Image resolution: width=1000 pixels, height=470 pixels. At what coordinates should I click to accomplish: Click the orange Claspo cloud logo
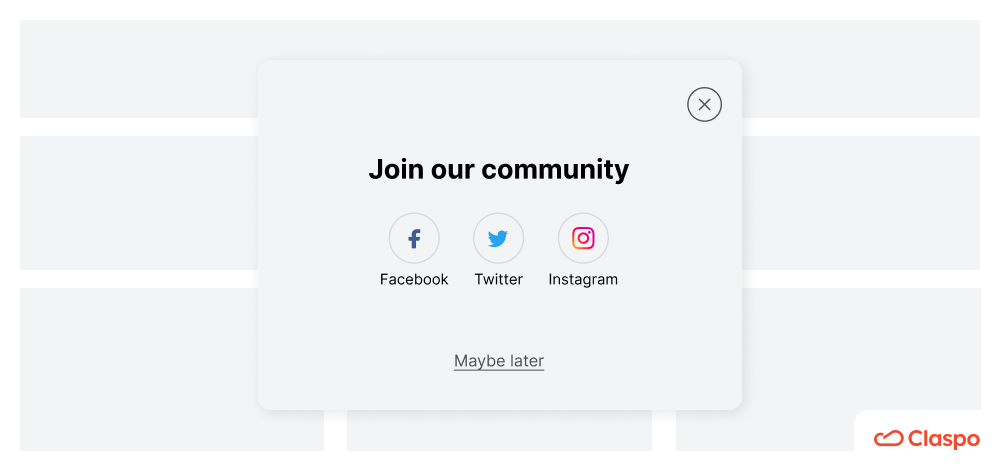pyautogui.click(x=888, y=439)
